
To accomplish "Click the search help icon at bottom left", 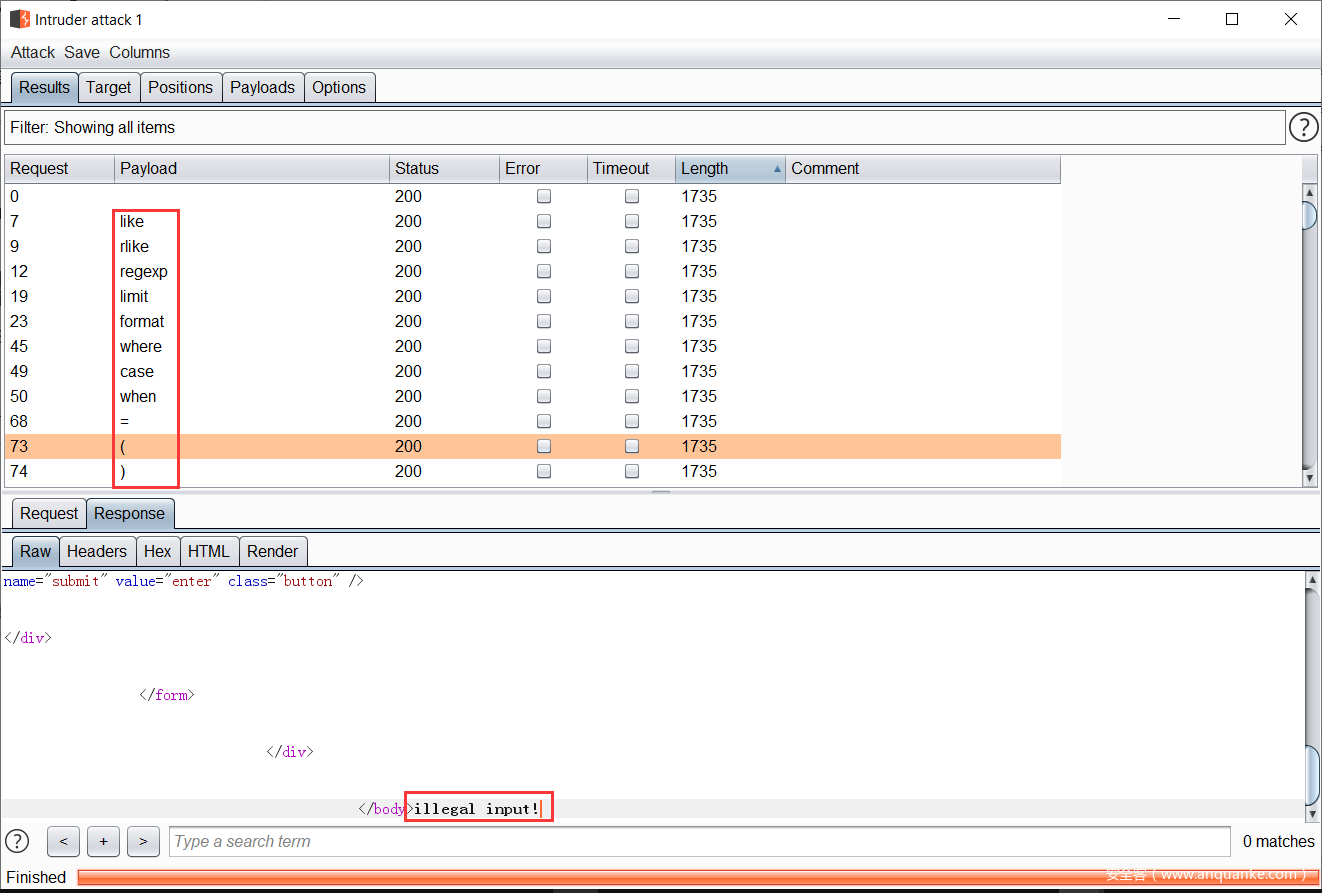I will pyautogui.click(x=17, y=841).
